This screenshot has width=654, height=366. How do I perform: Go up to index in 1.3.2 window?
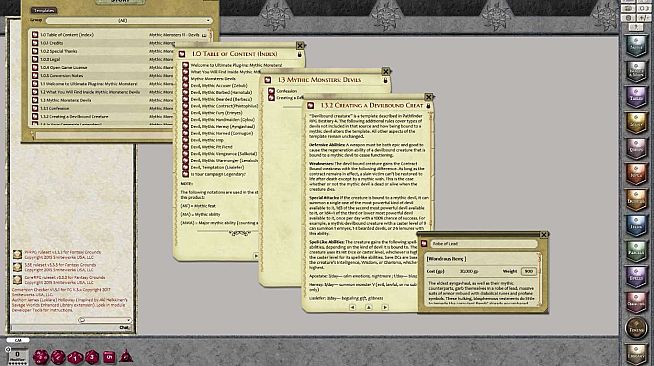point(369,307)
